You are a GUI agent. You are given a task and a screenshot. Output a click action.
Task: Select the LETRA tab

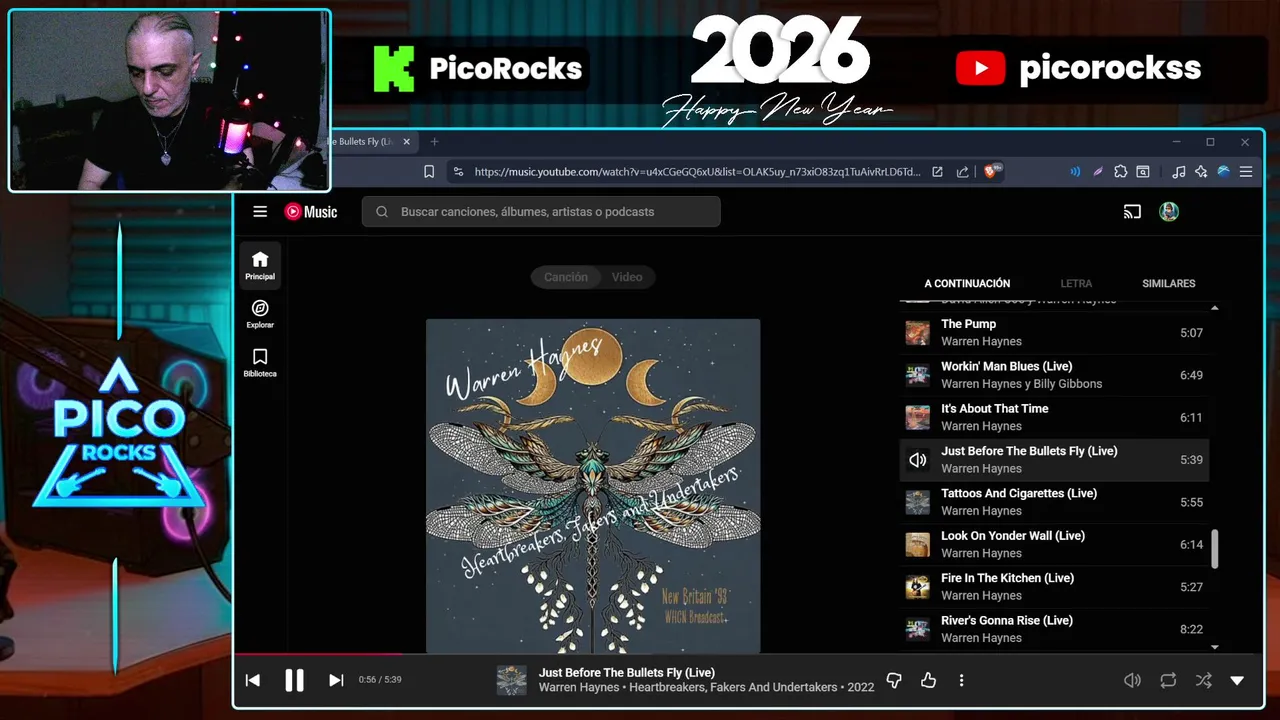(x=1076, y=284)
